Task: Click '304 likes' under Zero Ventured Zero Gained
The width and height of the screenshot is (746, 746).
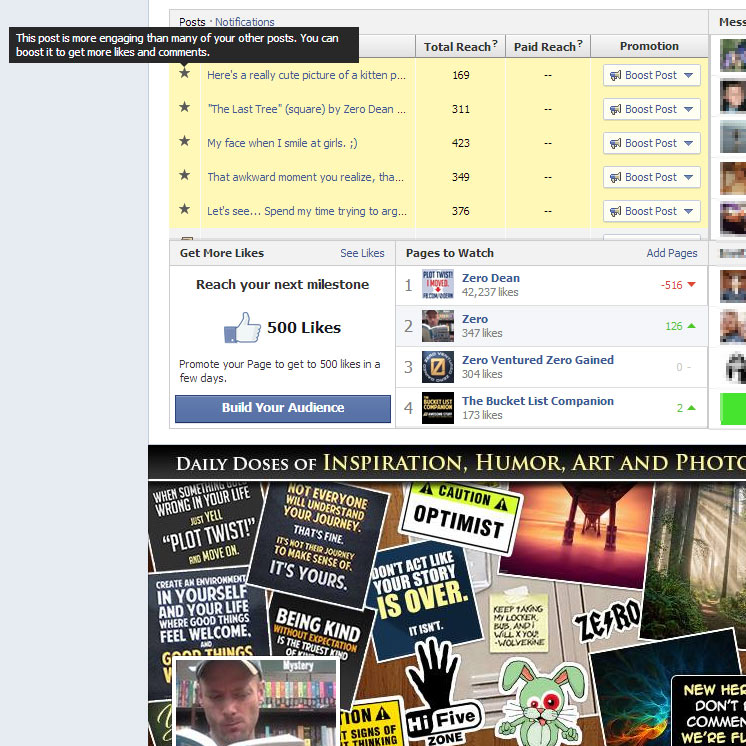Action: [482, 374]
